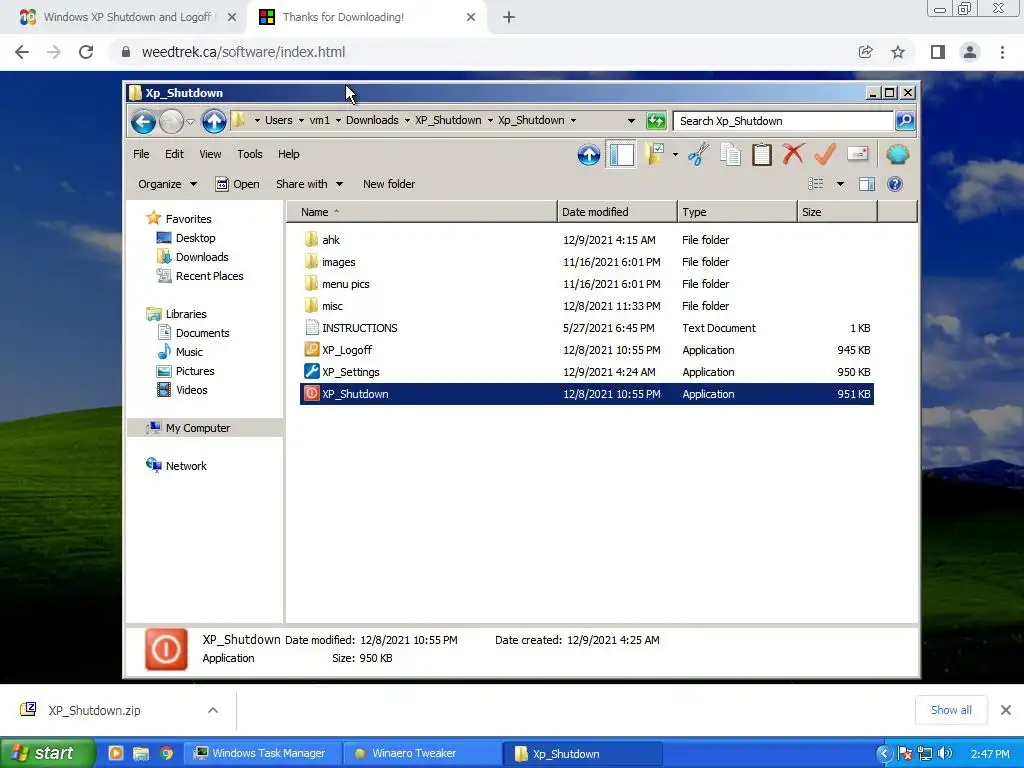Click the Cut scissors icon
Screen dimensions: 1024x768
pos(698,155)
